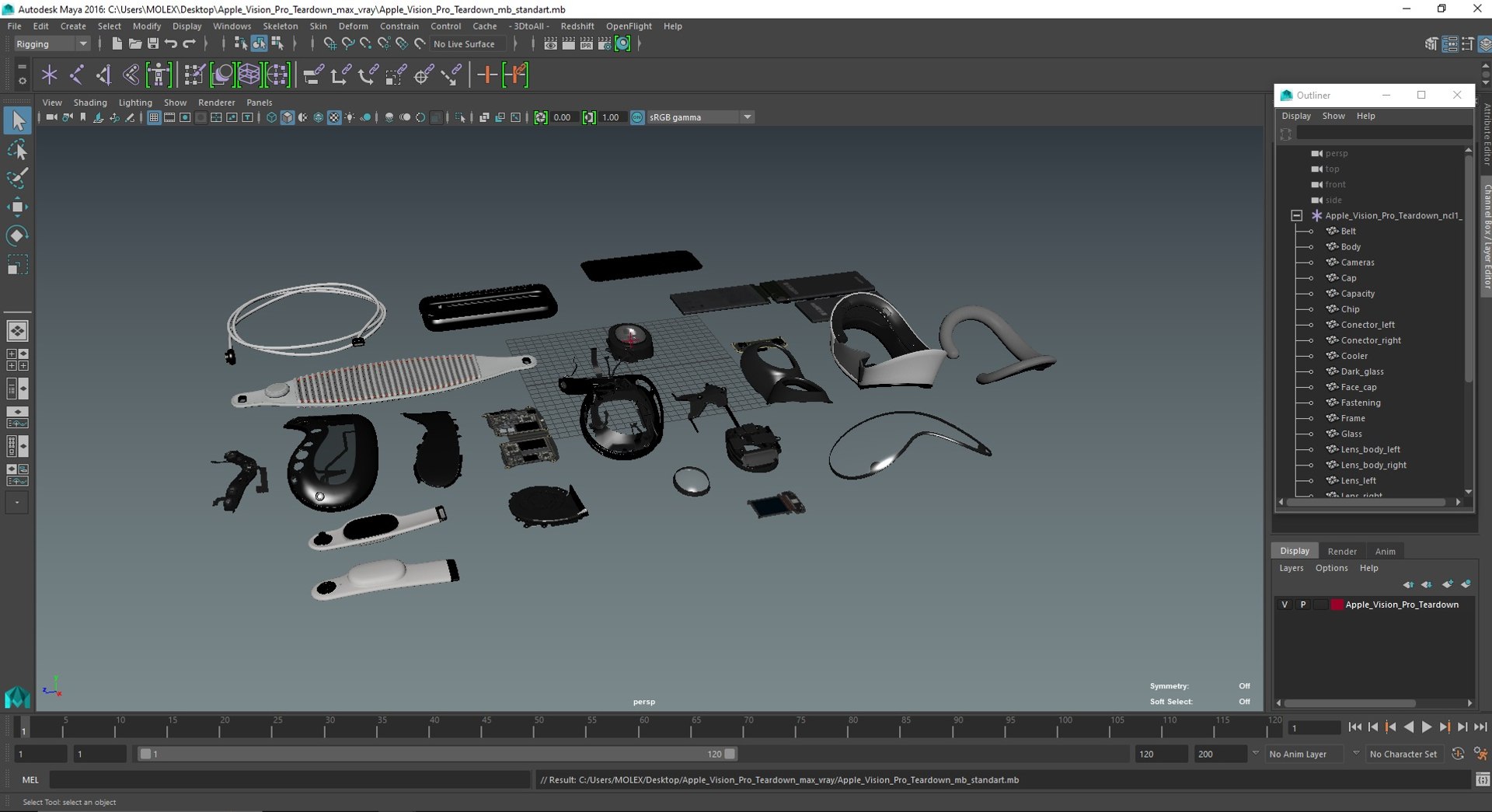
Task: Activate the Paint Selection tool
Action: [x=17, y=178]
